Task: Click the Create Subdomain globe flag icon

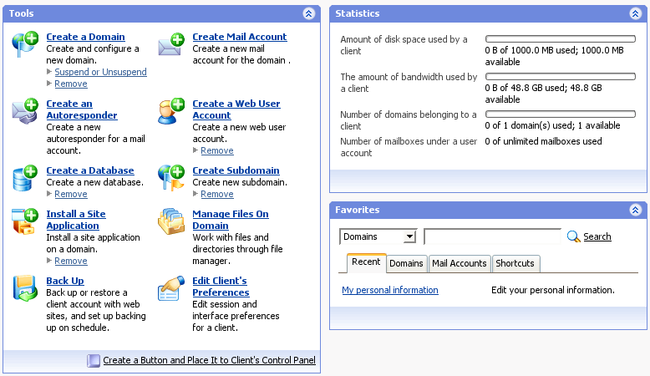Action: pos(171,178)
